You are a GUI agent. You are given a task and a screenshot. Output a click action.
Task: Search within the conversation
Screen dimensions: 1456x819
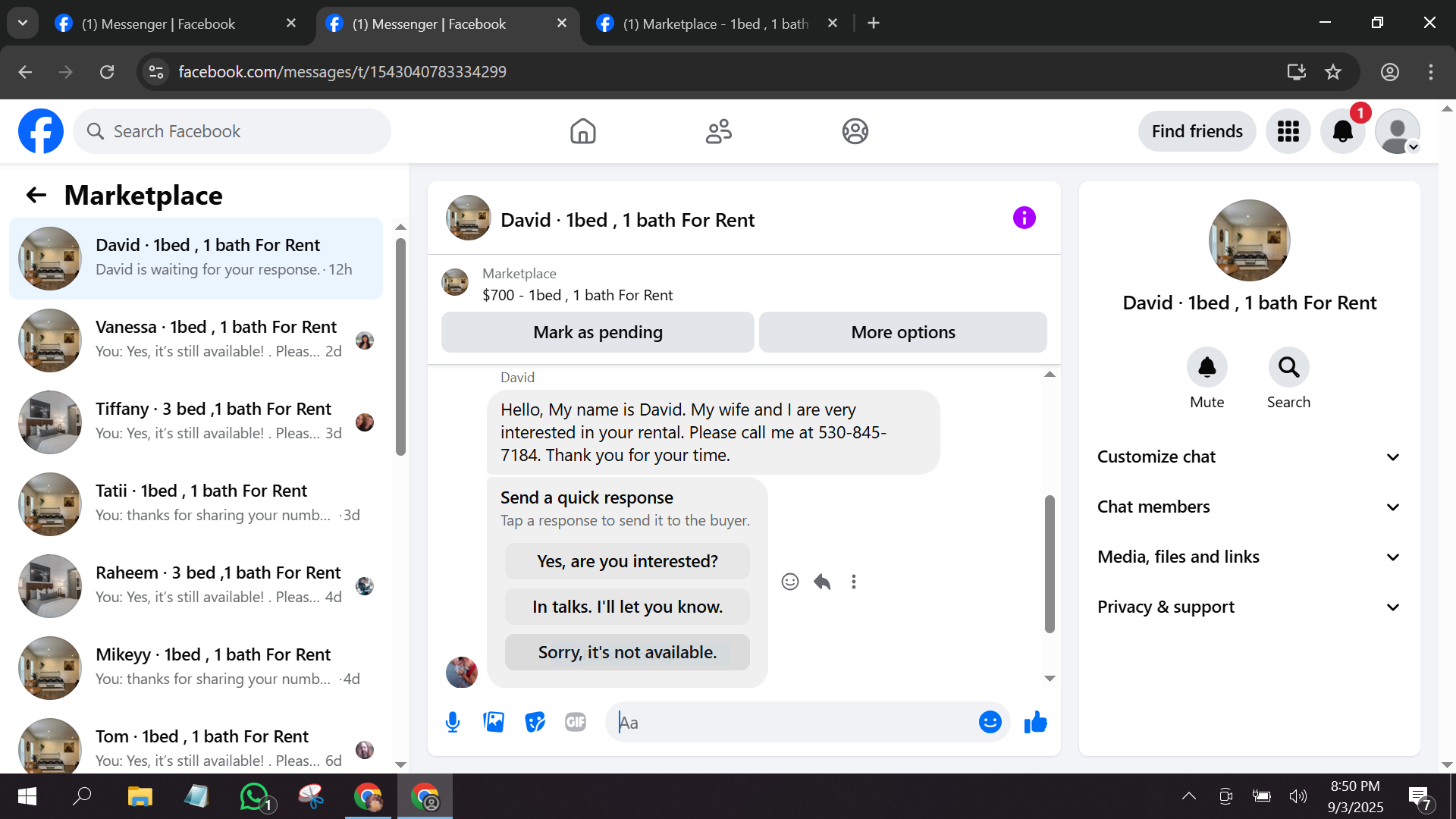pyautogui.click(x=1288, y=368)
